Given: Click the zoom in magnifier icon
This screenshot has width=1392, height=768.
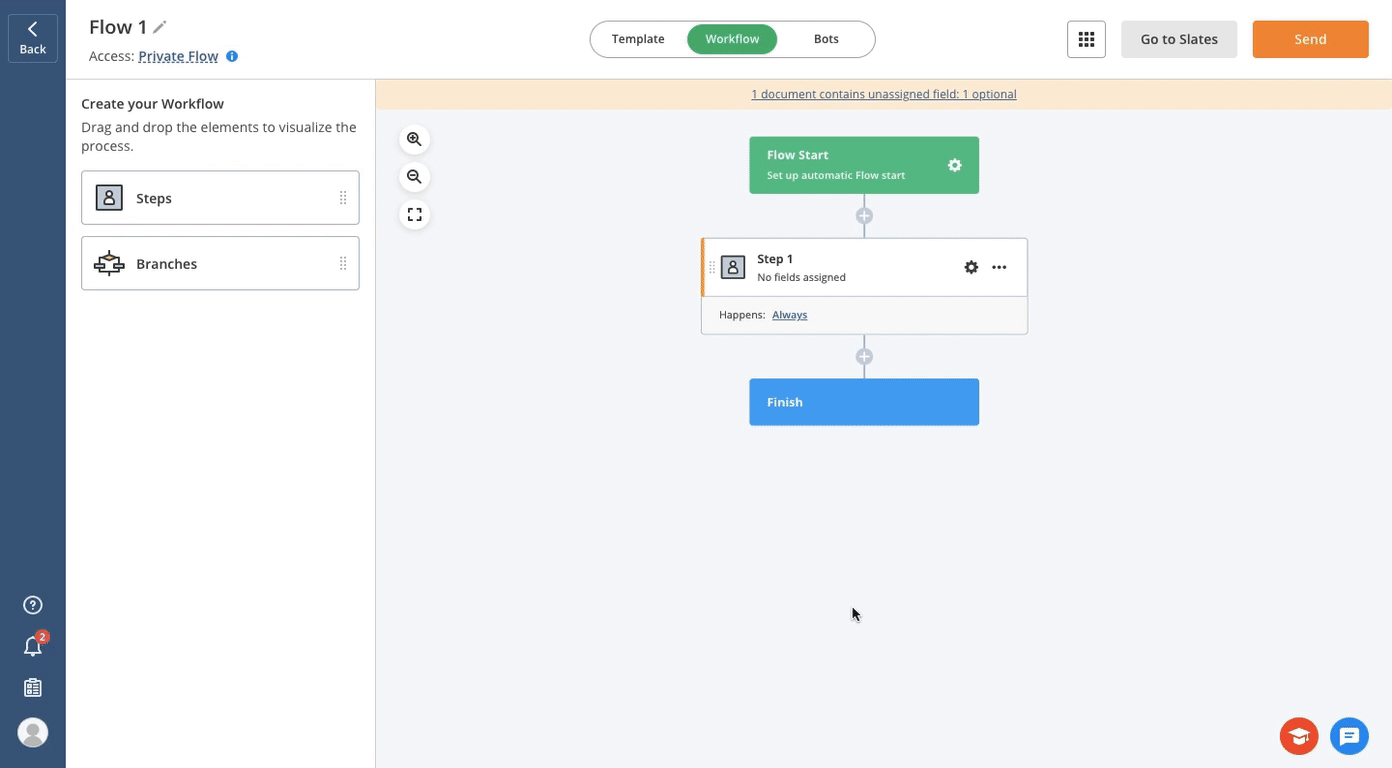Looking at the screenshot, I should pyautogui.click(x=414, y=140).
